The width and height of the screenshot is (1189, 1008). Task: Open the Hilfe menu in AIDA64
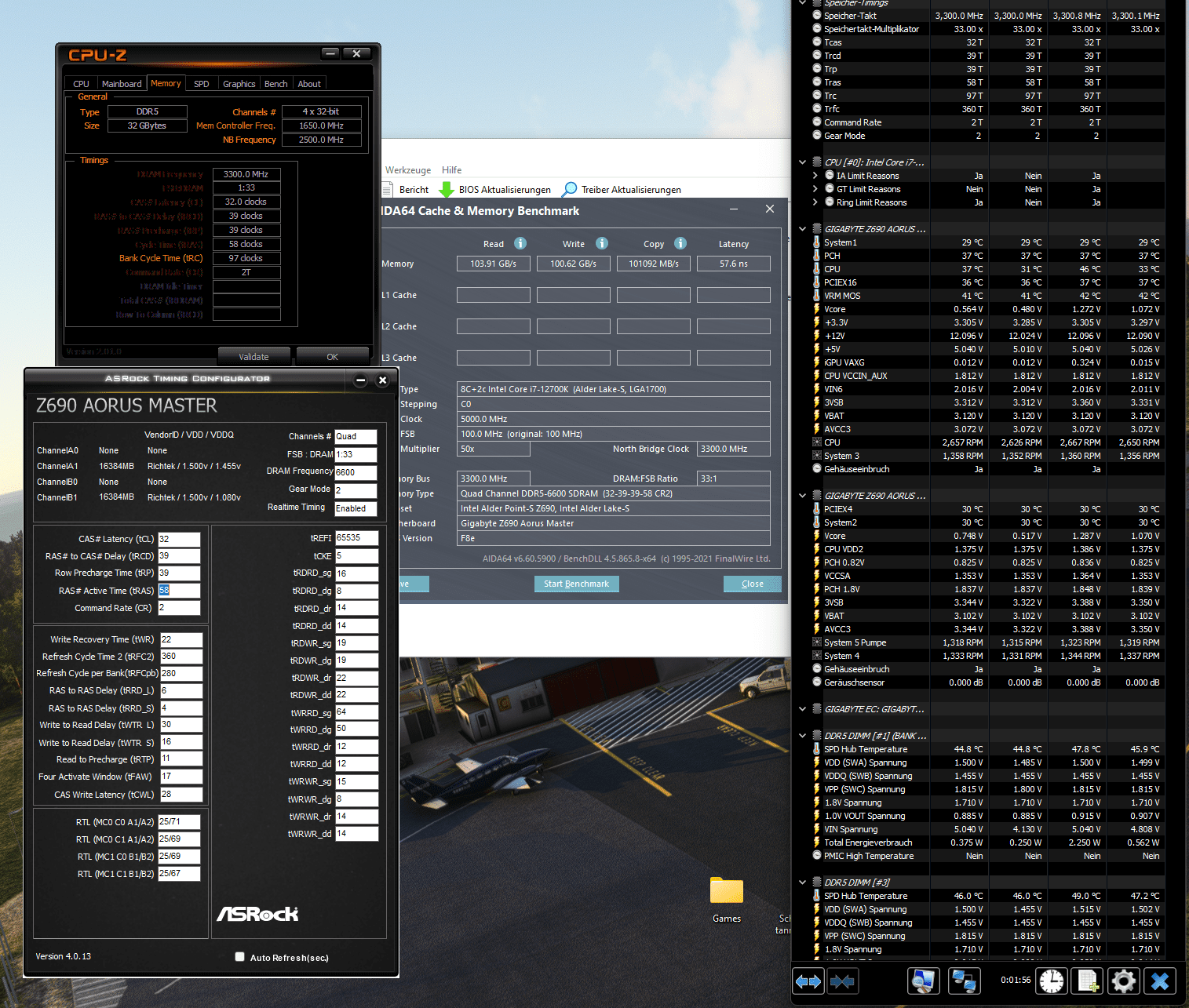(451, 170)
